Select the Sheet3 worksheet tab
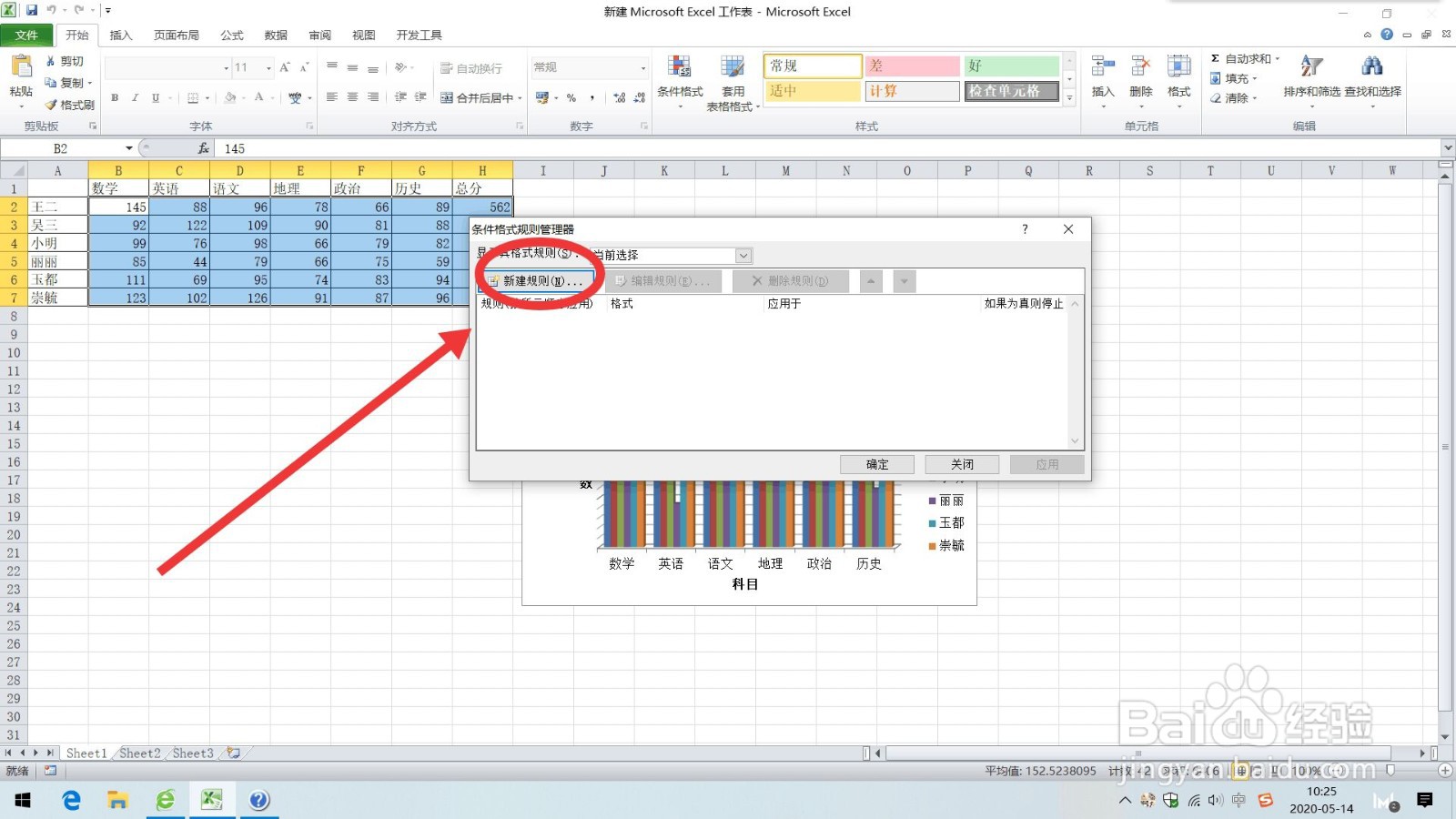The width and height of the screenshot is (1456, 819). (193, 753)
